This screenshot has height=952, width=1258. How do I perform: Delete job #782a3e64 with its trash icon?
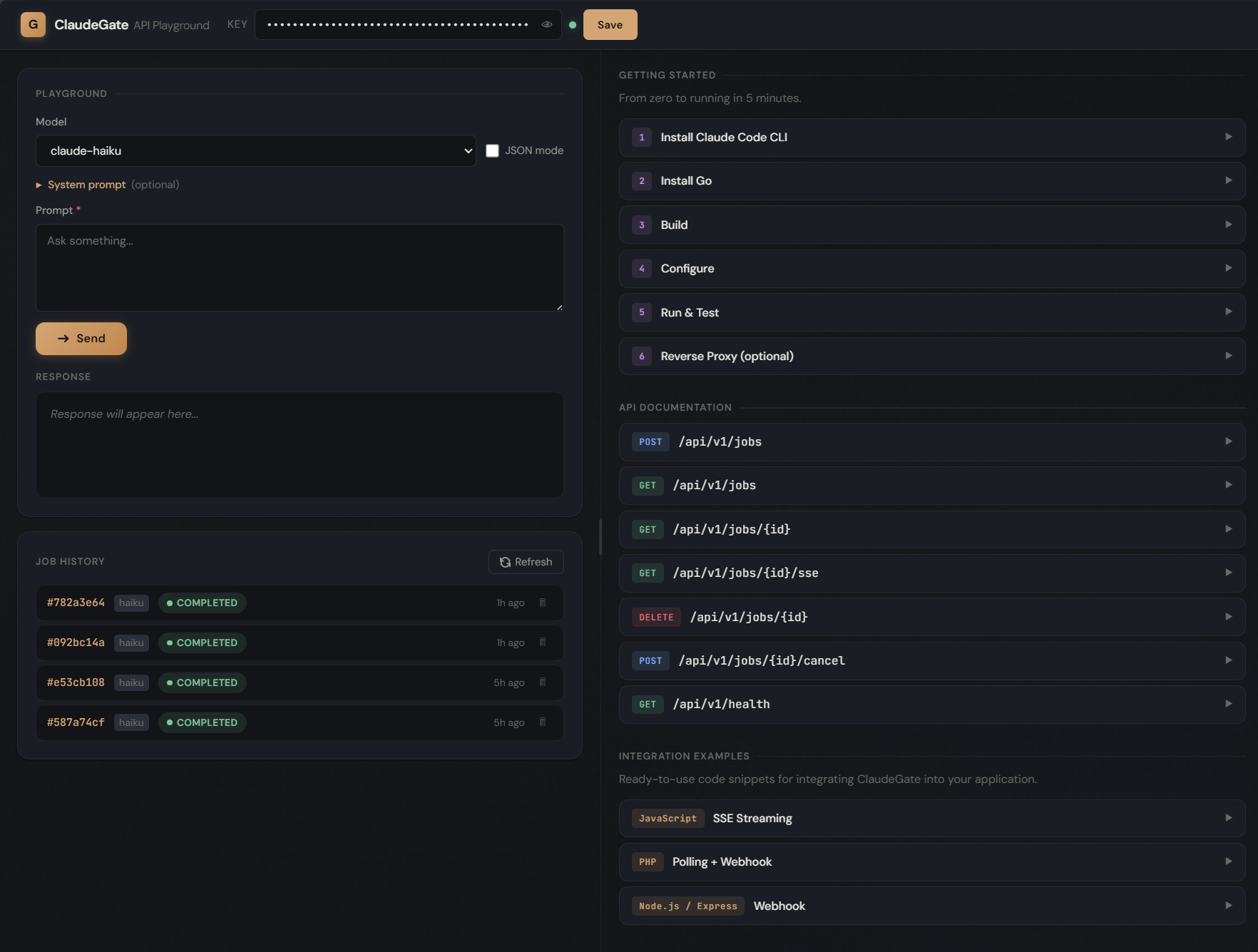click(543, 603)
